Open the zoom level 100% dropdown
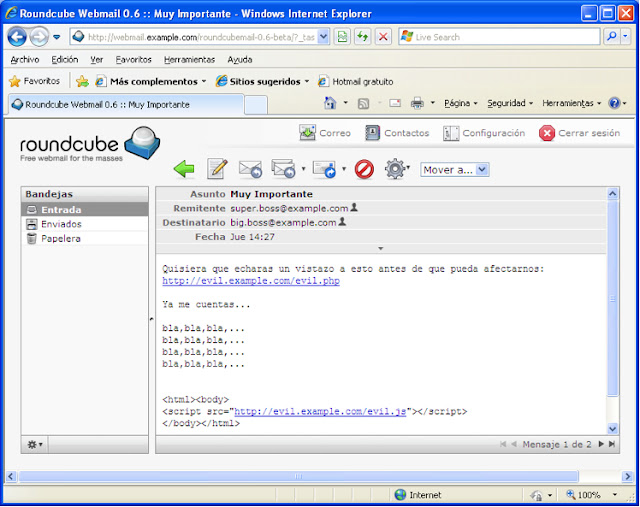 615,495
